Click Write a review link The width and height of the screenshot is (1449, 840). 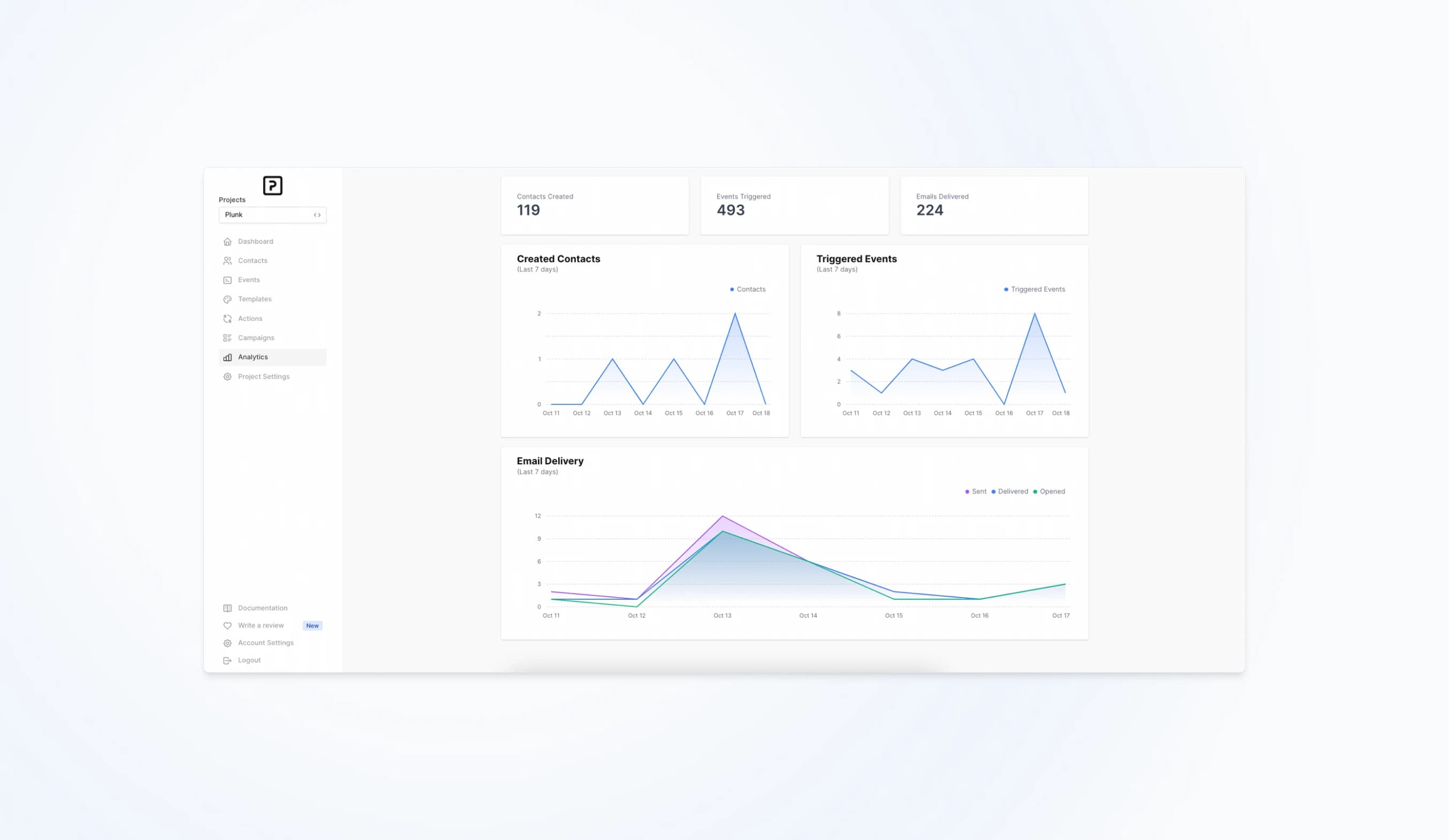260,625
